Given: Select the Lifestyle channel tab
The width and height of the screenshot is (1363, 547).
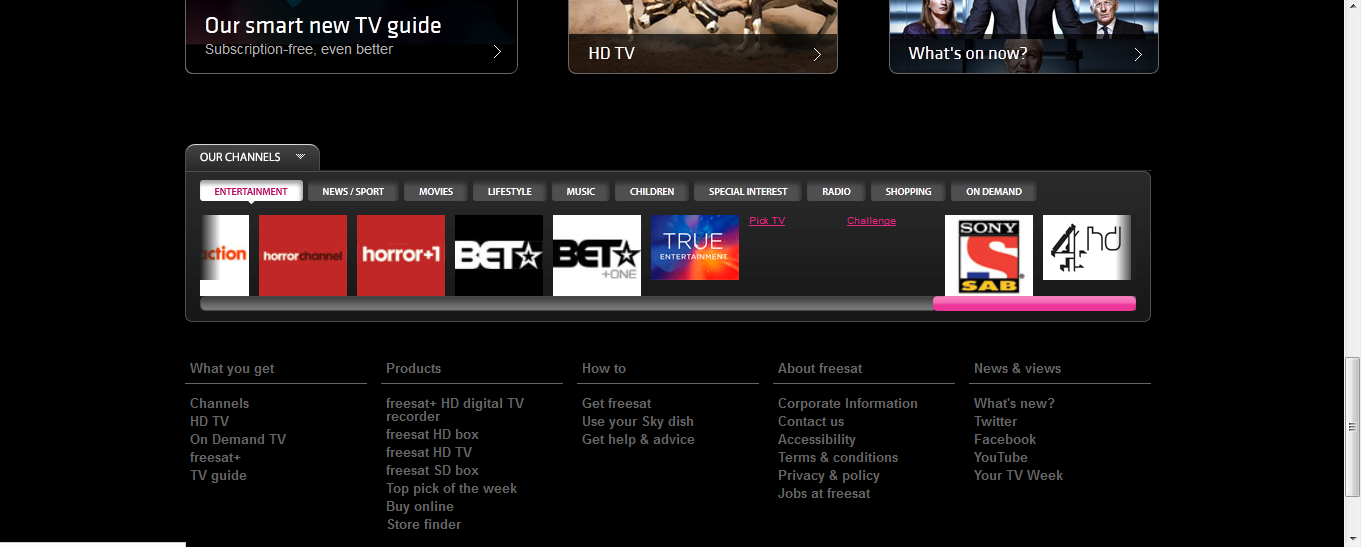Looking at the screenshot, I should coord(510,191).
